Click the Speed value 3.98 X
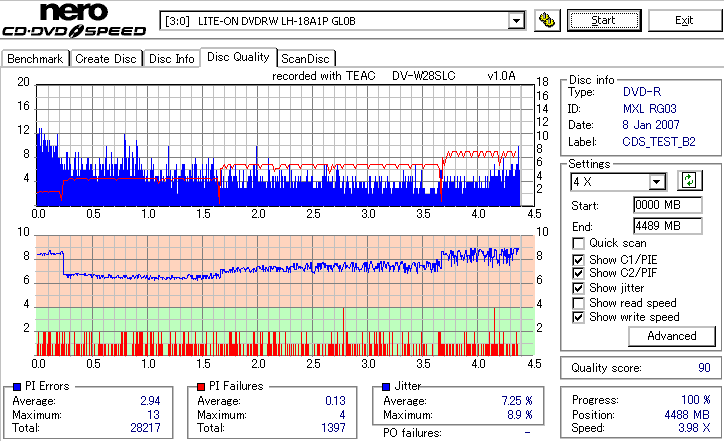The height and width of the screenshot is (441, 724). [694, 428]
